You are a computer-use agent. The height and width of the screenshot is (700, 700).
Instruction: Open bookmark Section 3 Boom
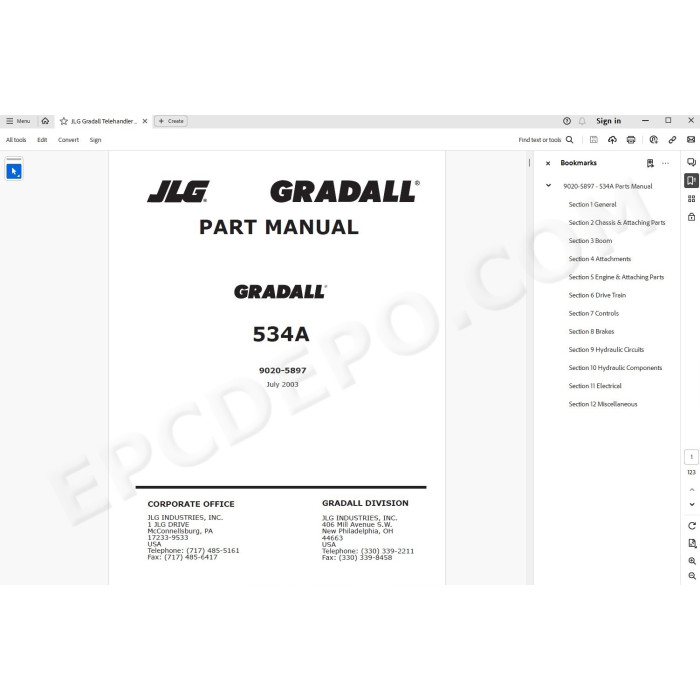590,241
